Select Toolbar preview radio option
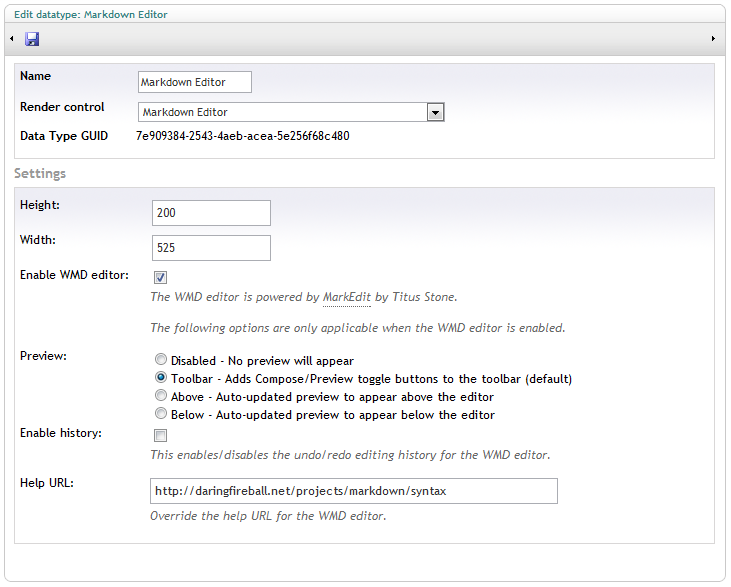This screenshot has width=731, height=587. coord(161,377)
